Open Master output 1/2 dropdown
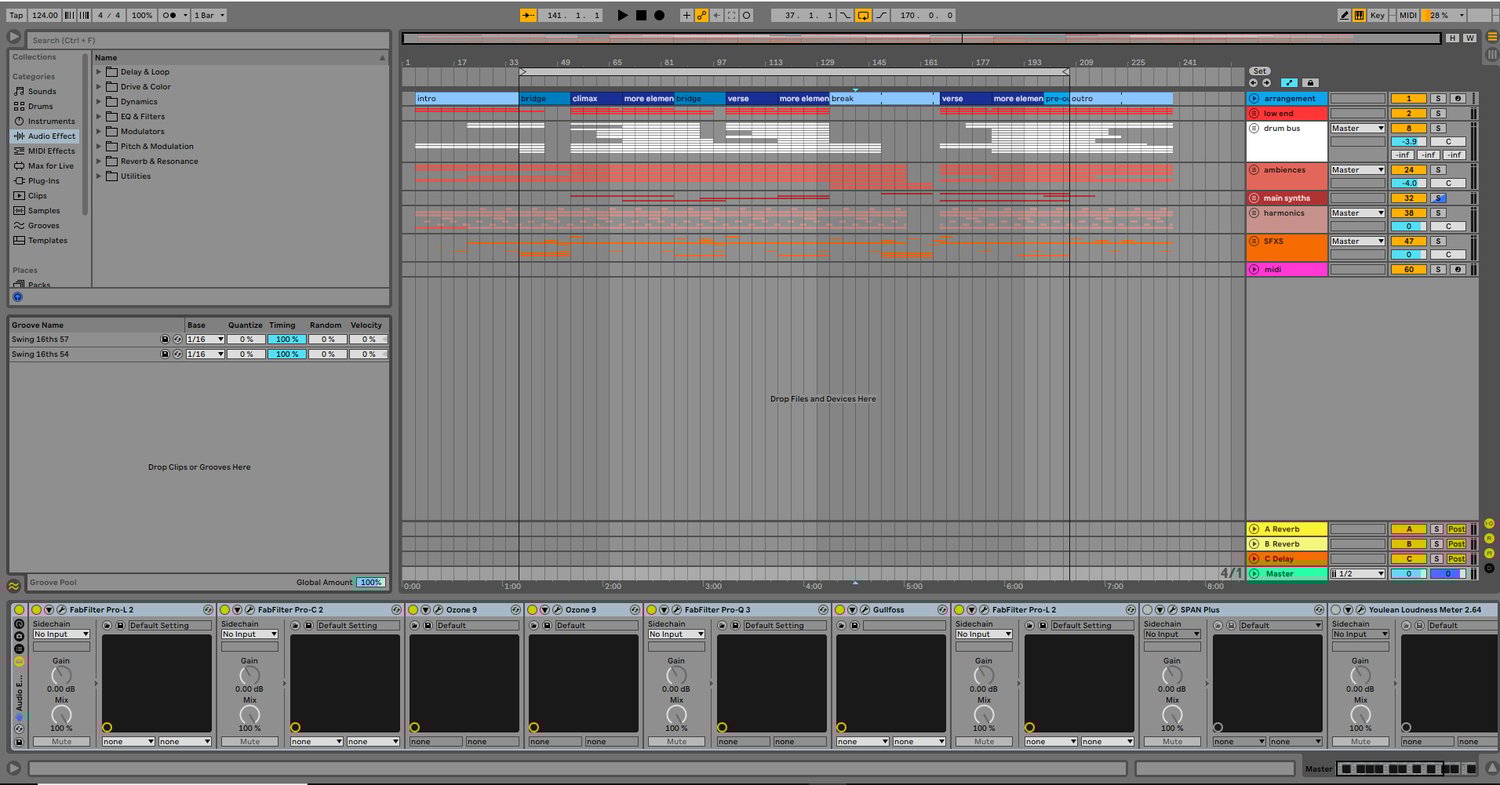 click(1357, 574)
